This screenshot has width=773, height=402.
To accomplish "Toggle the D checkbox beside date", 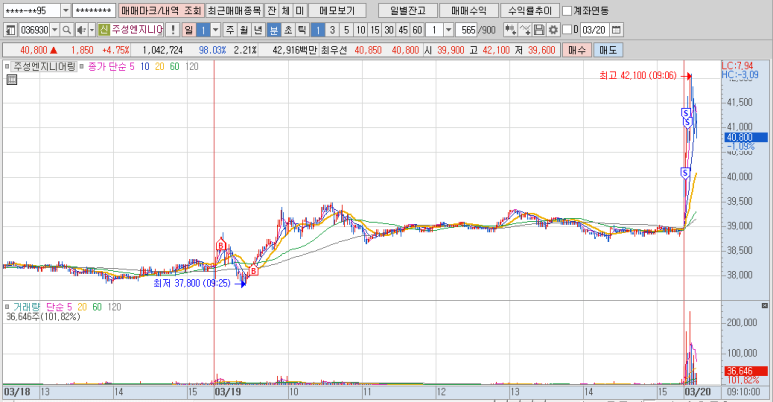I will click(x=567, y=30).
